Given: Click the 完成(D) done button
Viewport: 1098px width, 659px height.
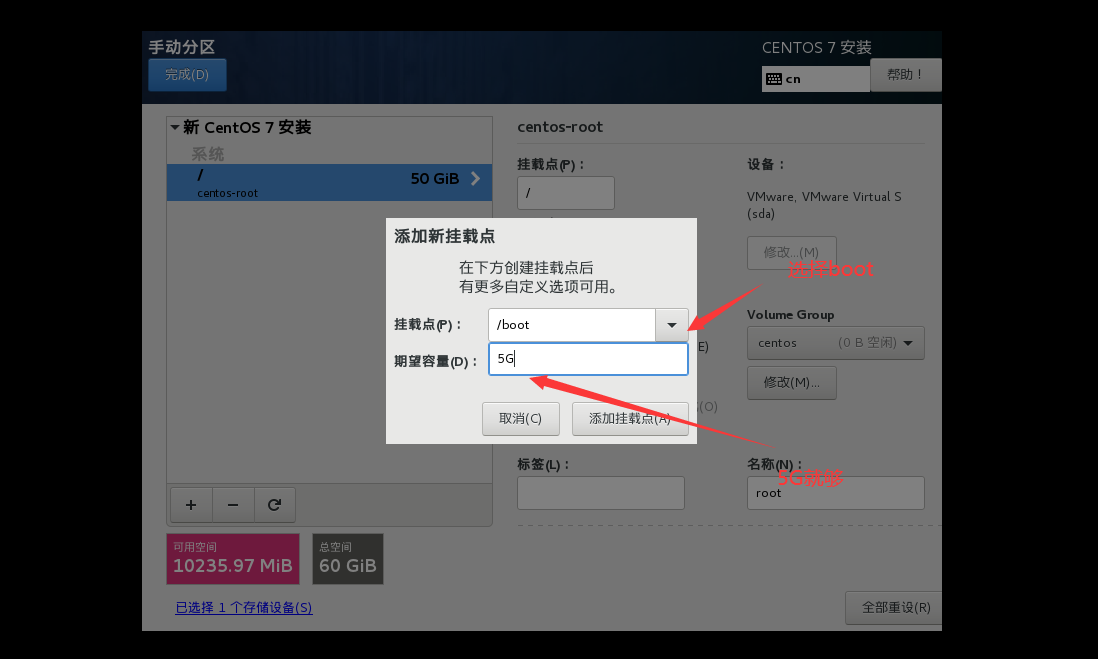Looking at the screenshot, I should [x=187, y=75].
